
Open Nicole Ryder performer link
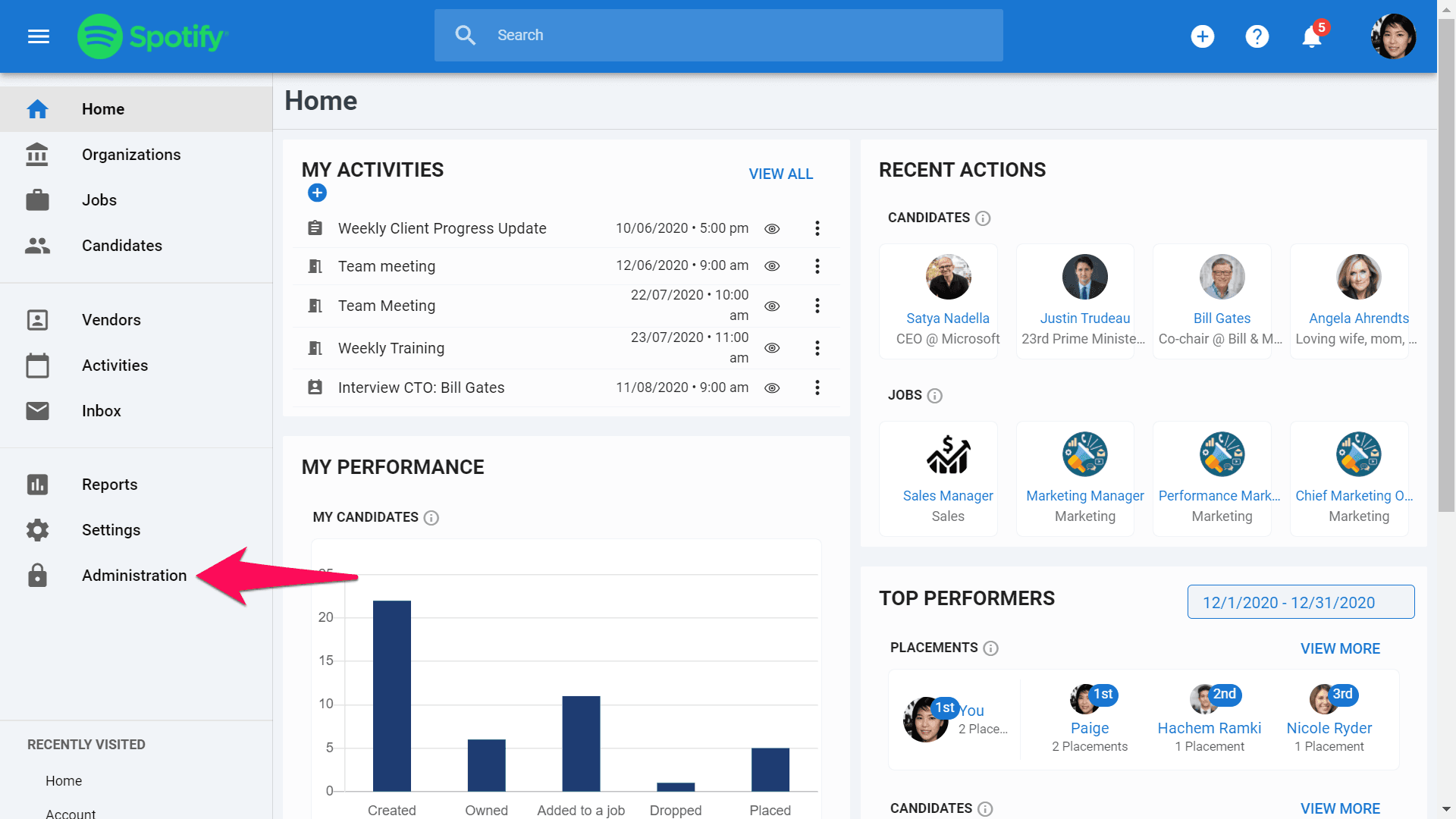tap(1329, 728)
